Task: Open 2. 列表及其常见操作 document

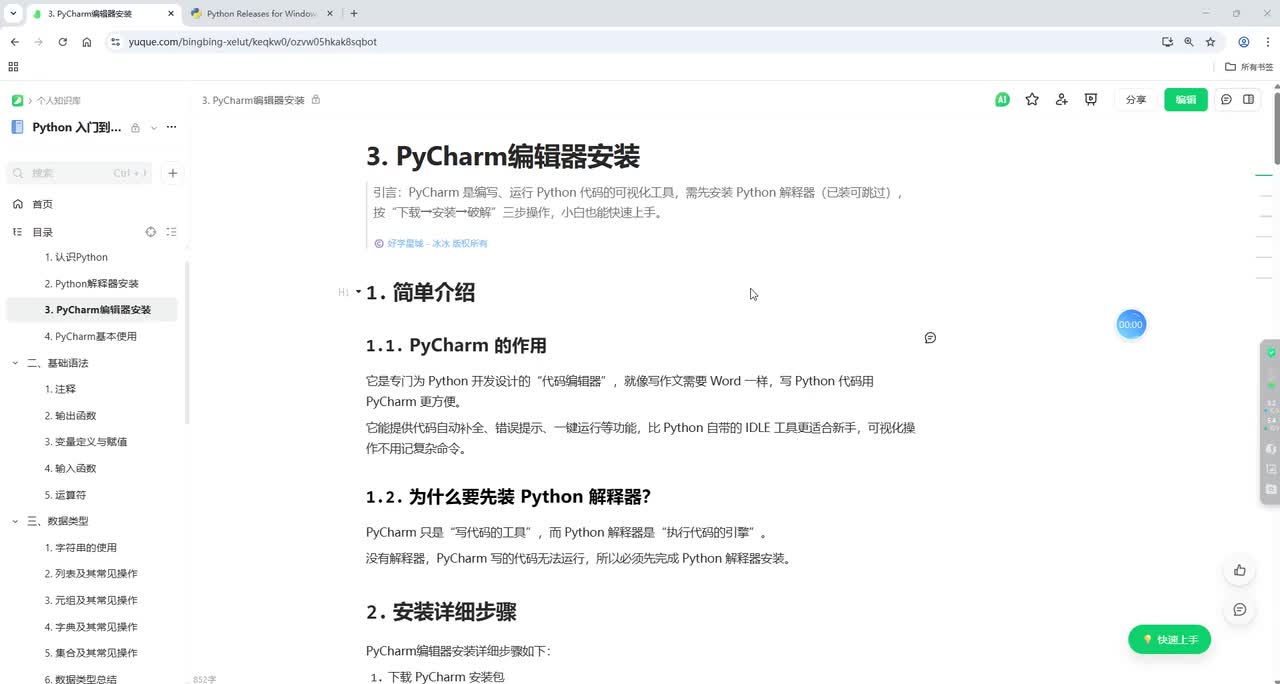Action: [91, 574]
